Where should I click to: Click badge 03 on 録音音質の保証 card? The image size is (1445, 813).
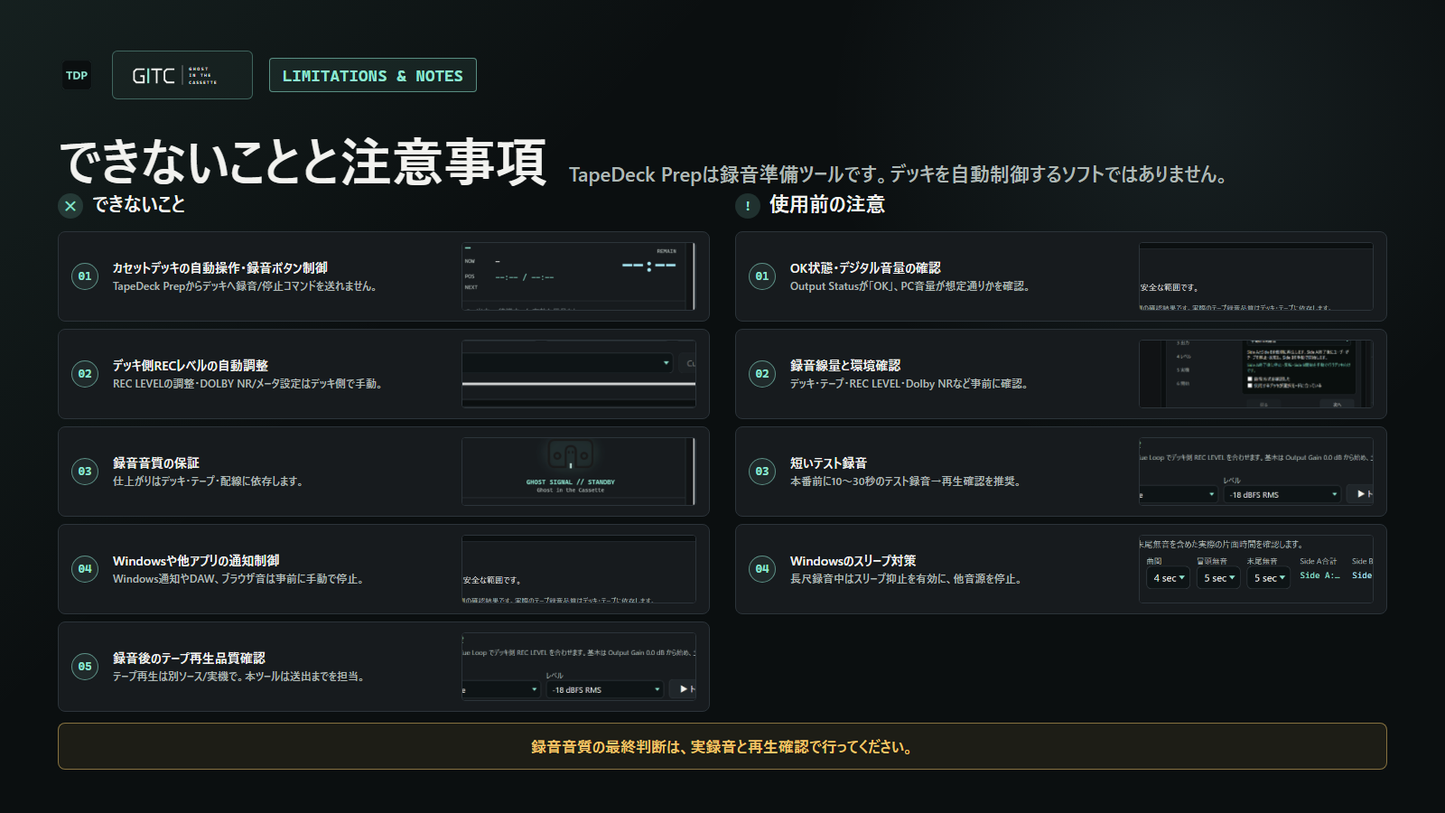pyautogui.click(x=85, y=471)
